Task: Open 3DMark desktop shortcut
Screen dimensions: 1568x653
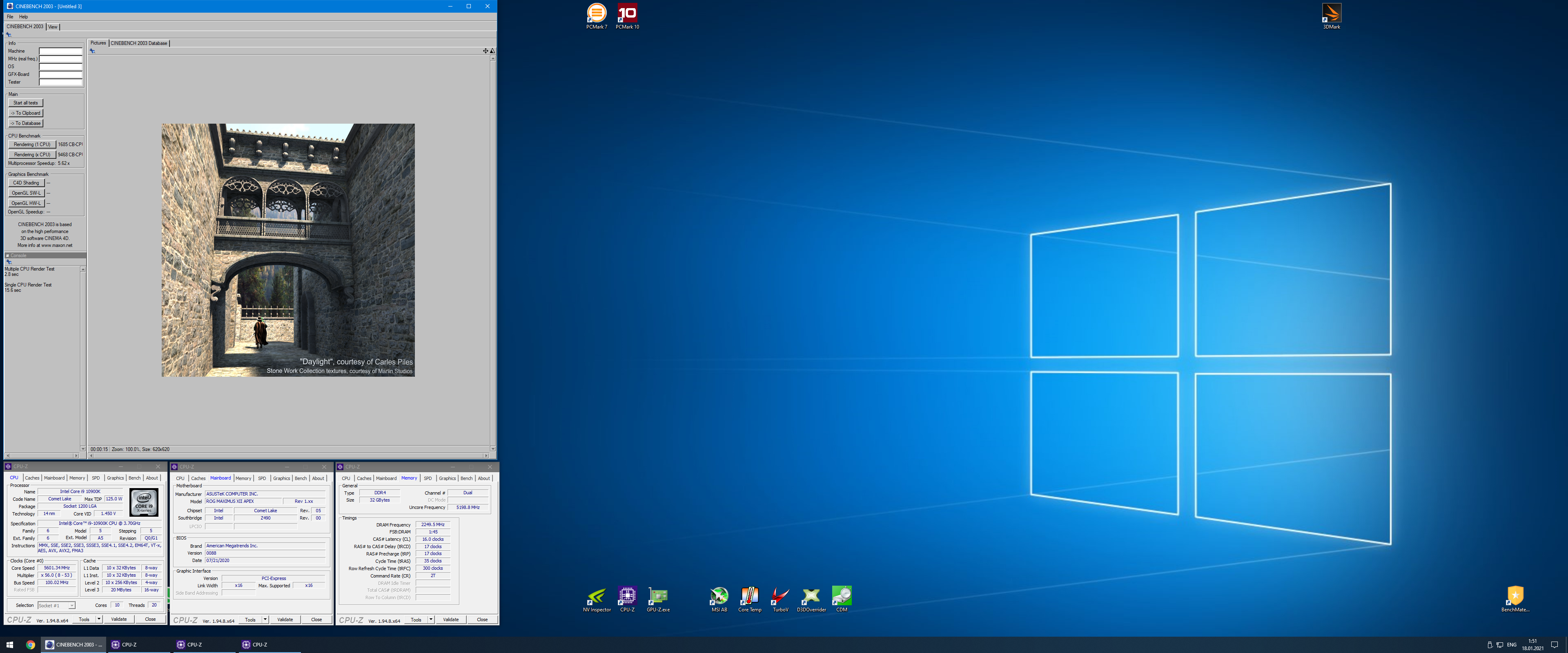Action: [1331, 16]
